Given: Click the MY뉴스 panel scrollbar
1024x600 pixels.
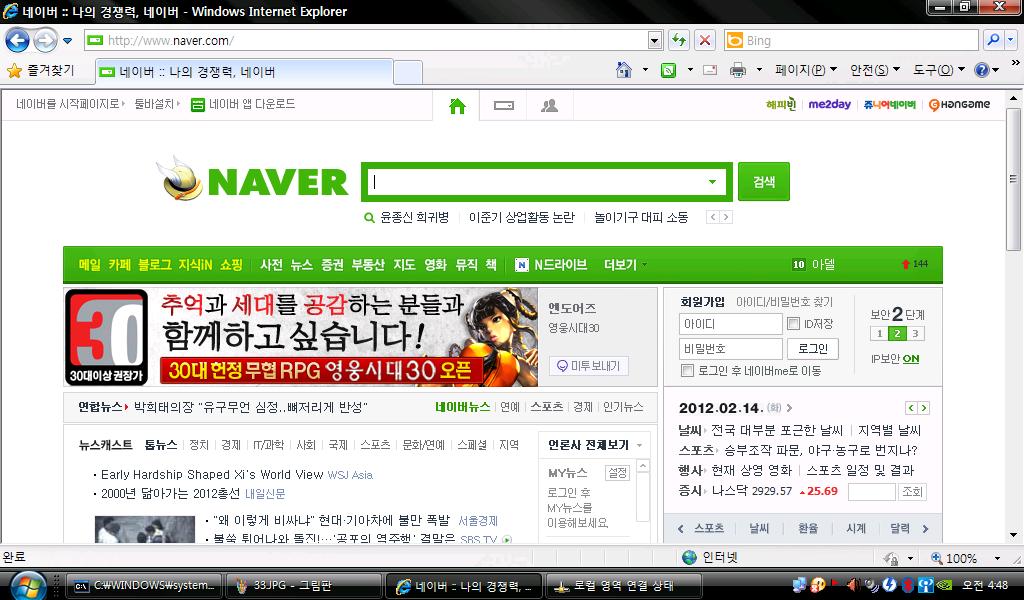Looking at the screenshot, I should click(643, 490).
